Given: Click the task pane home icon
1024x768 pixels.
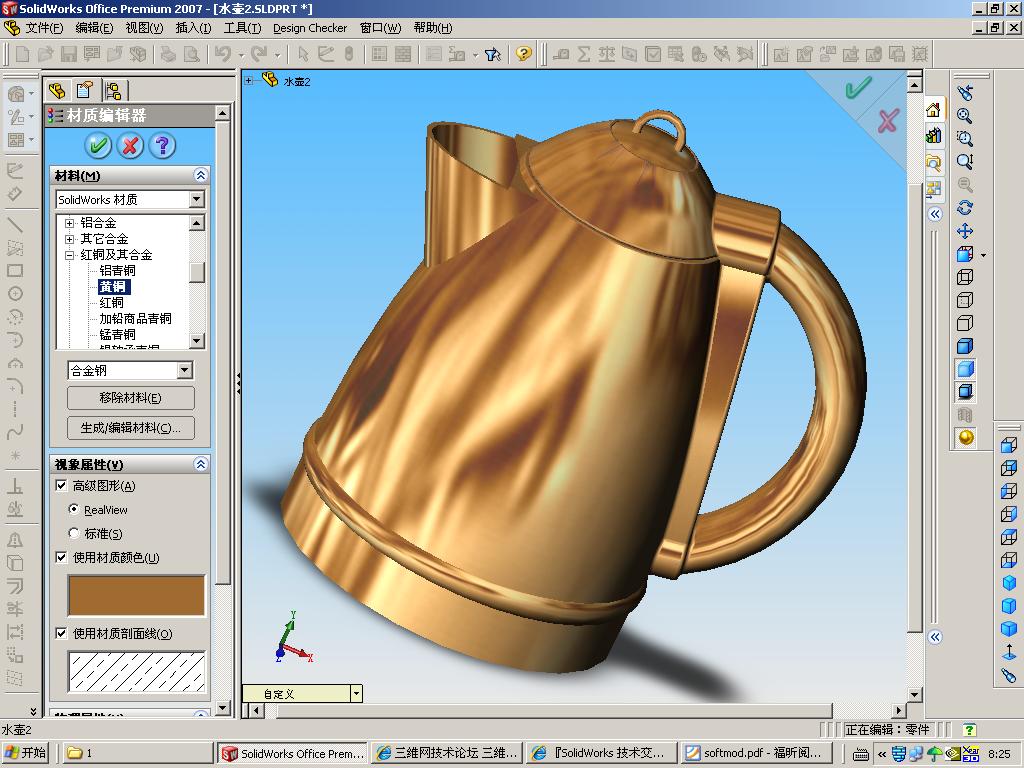Looking at the screenshot, I should [x=933, y=110].
